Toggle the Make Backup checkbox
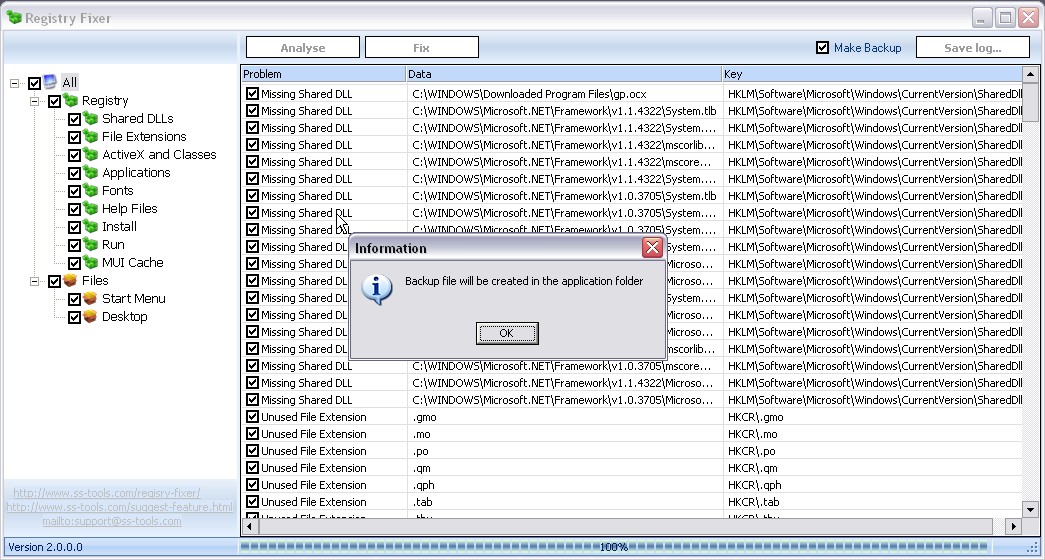 822,47
